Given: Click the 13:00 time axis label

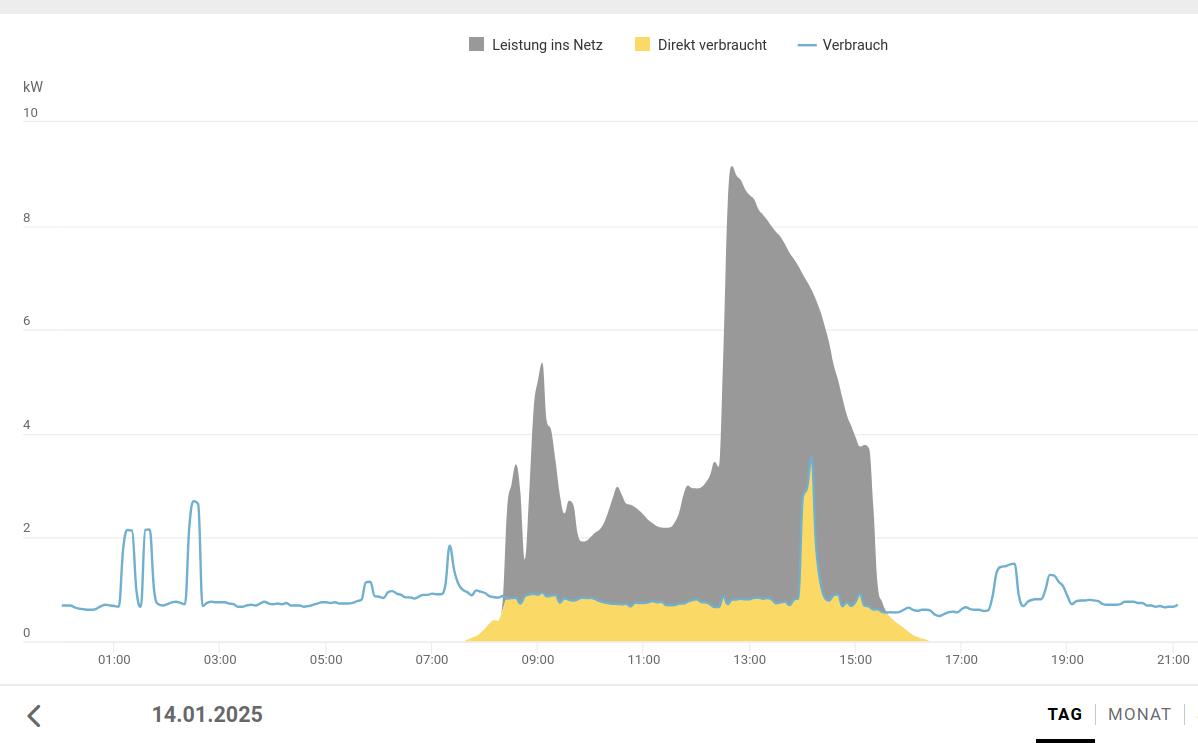Looking at the screenshot, I should coord(749,660).
